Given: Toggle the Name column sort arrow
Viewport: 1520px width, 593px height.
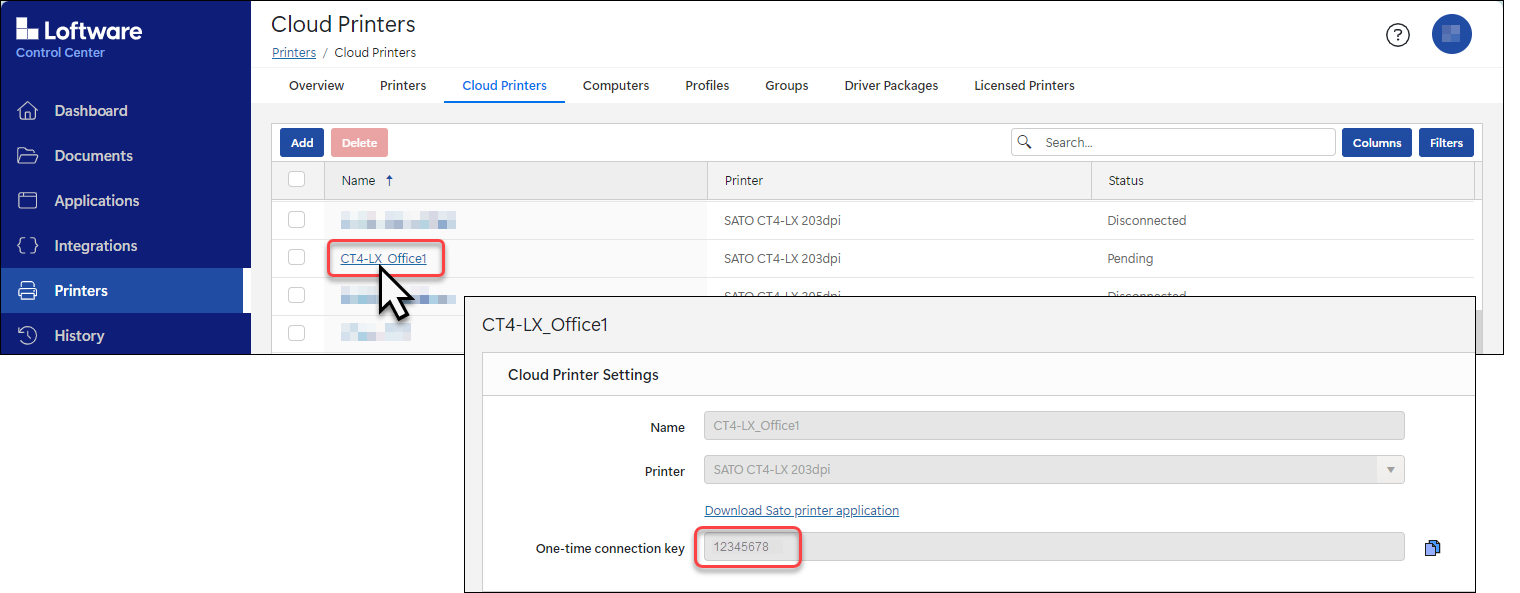Looking at the screenshot, I should click(389, 181).
